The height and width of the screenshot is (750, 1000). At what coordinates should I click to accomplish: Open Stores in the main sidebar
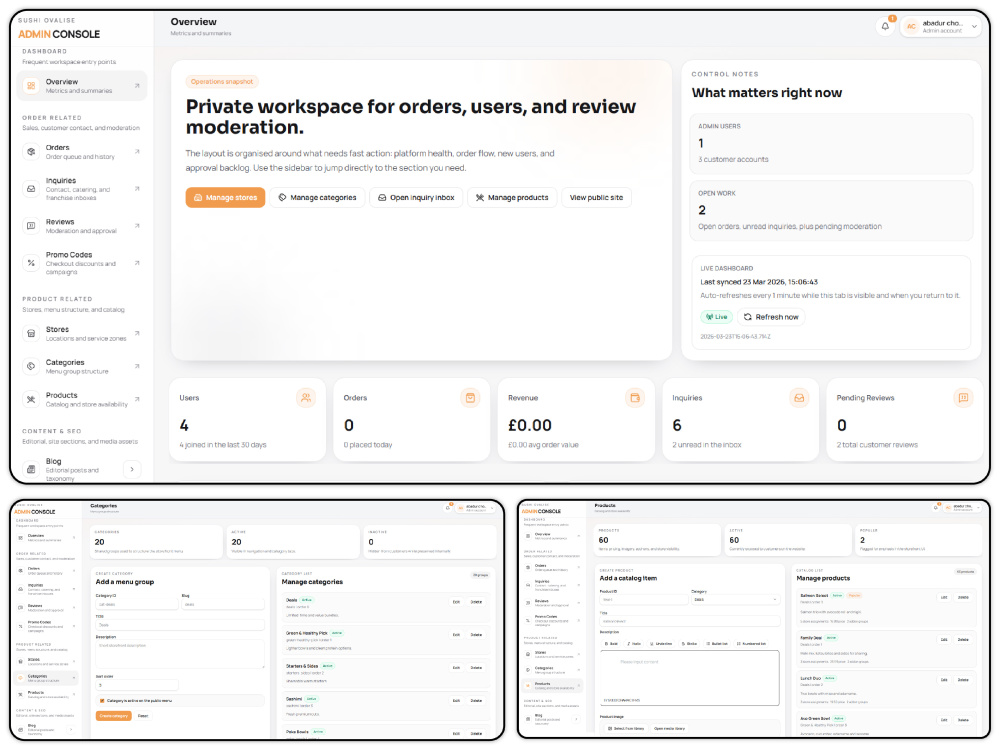(82, 334)
